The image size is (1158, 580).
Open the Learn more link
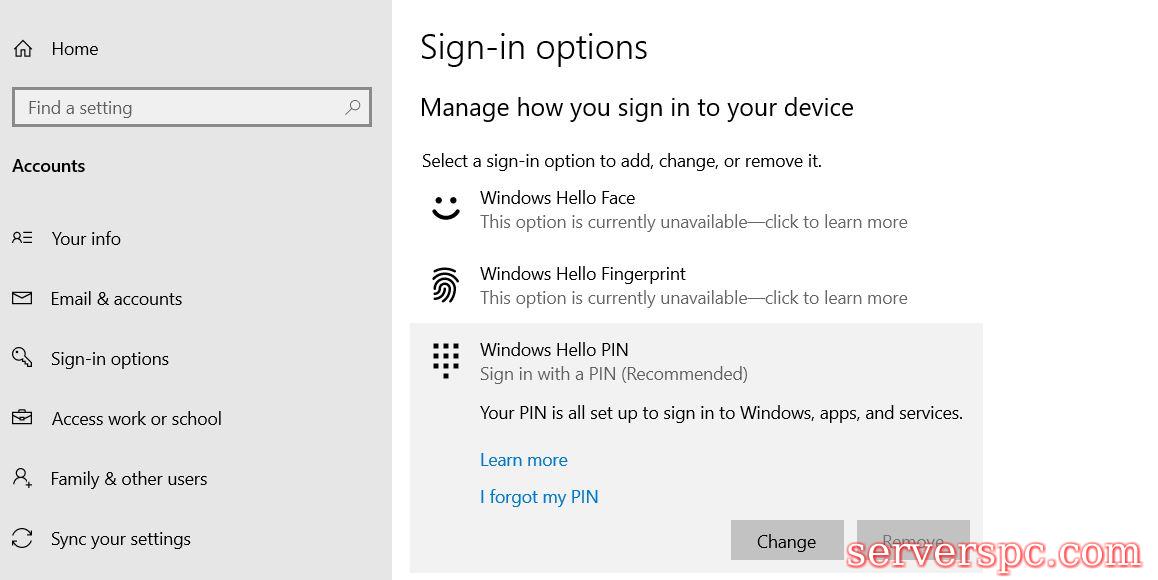click(523, 460)
